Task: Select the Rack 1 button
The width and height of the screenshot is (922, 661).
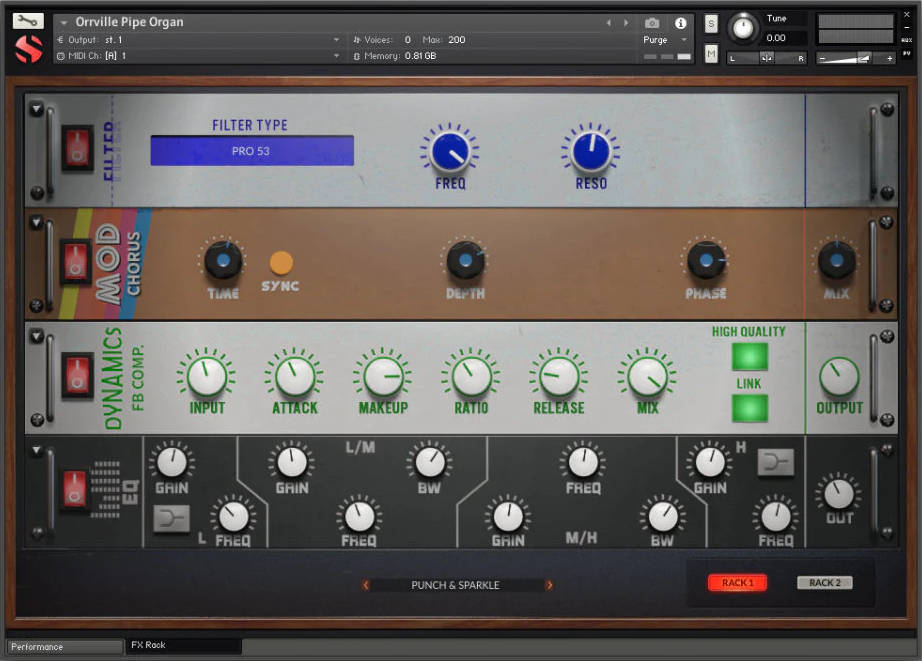Action: tap(737, 583)
